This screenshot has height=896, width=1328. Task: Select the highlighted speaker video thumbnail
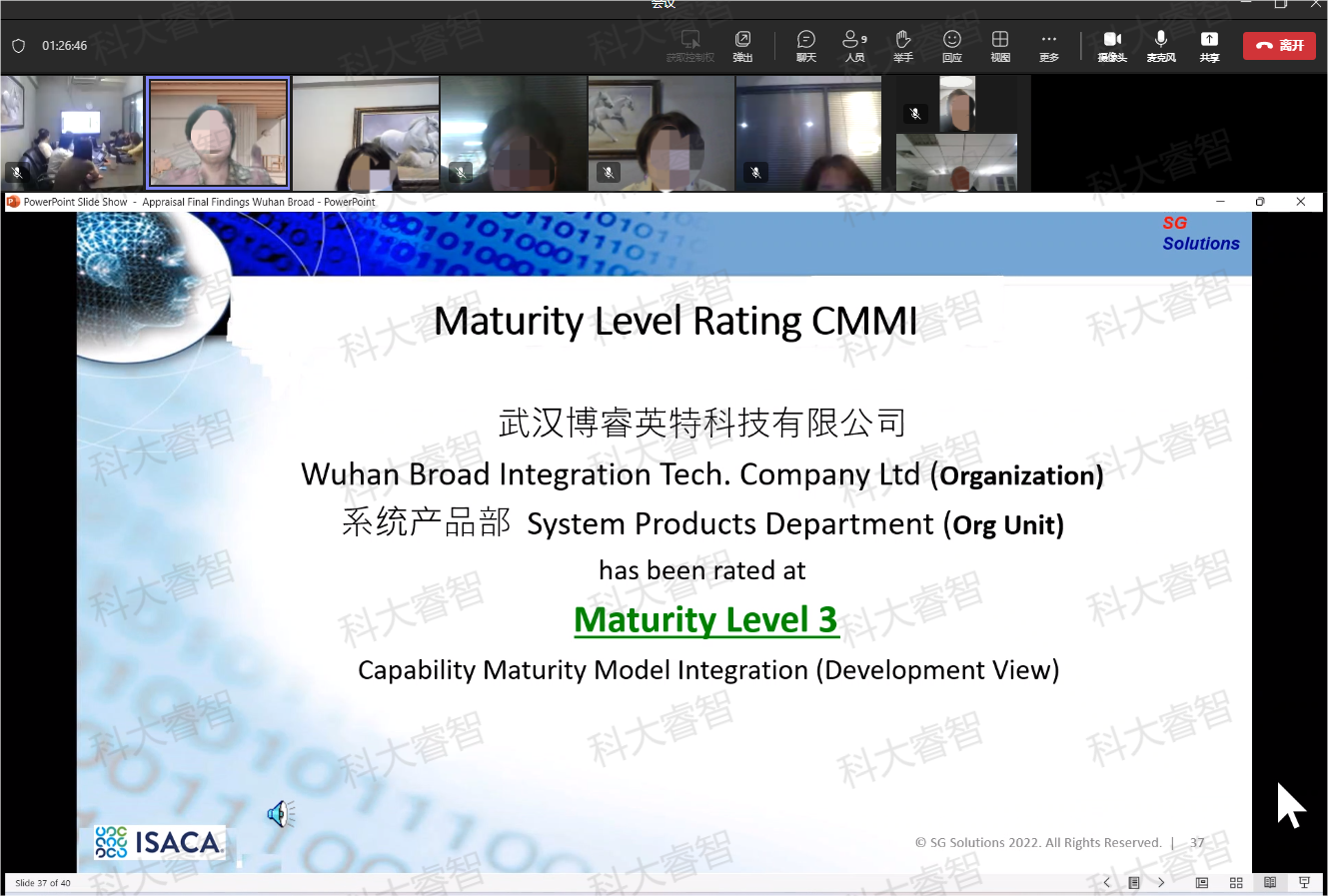(218, 133)
